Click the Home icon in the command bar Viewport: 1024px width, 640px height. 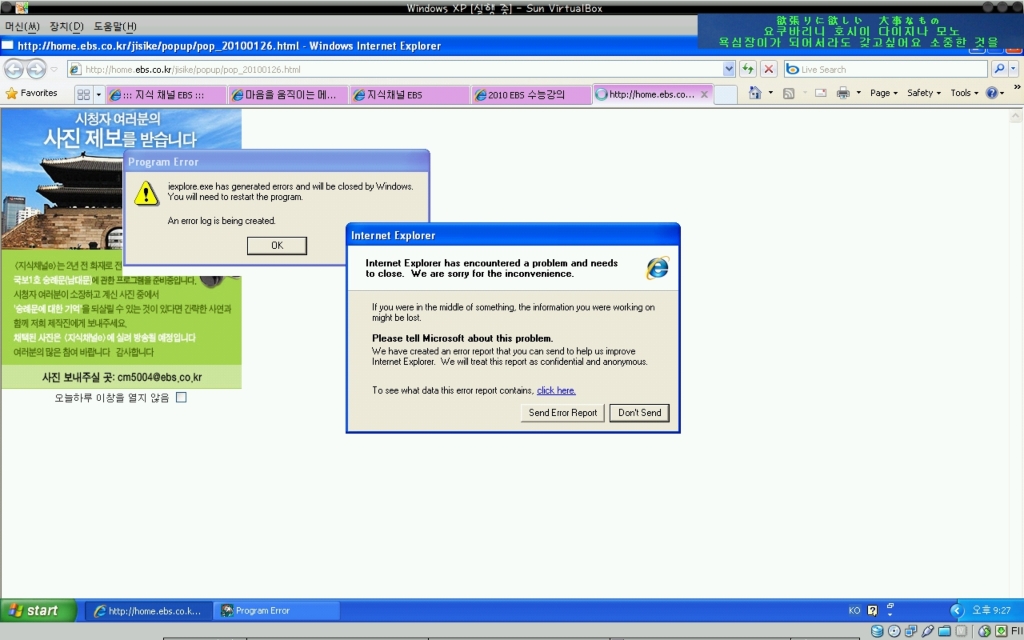coord(755,93)
